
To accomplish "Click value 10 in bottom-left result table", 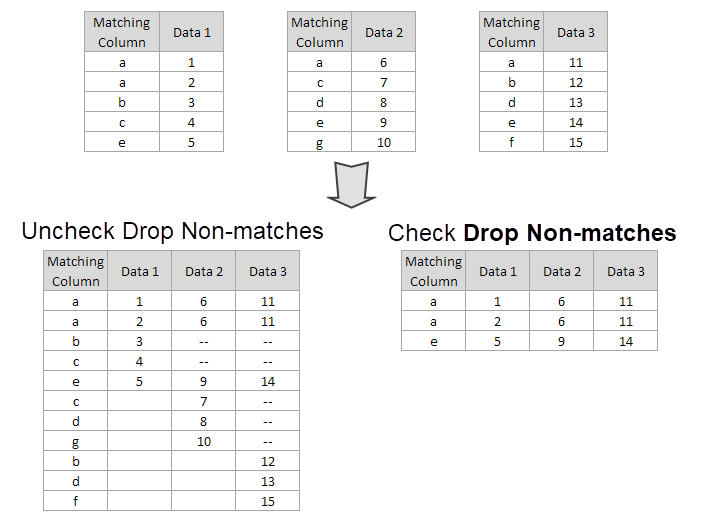I will [204, 441].
